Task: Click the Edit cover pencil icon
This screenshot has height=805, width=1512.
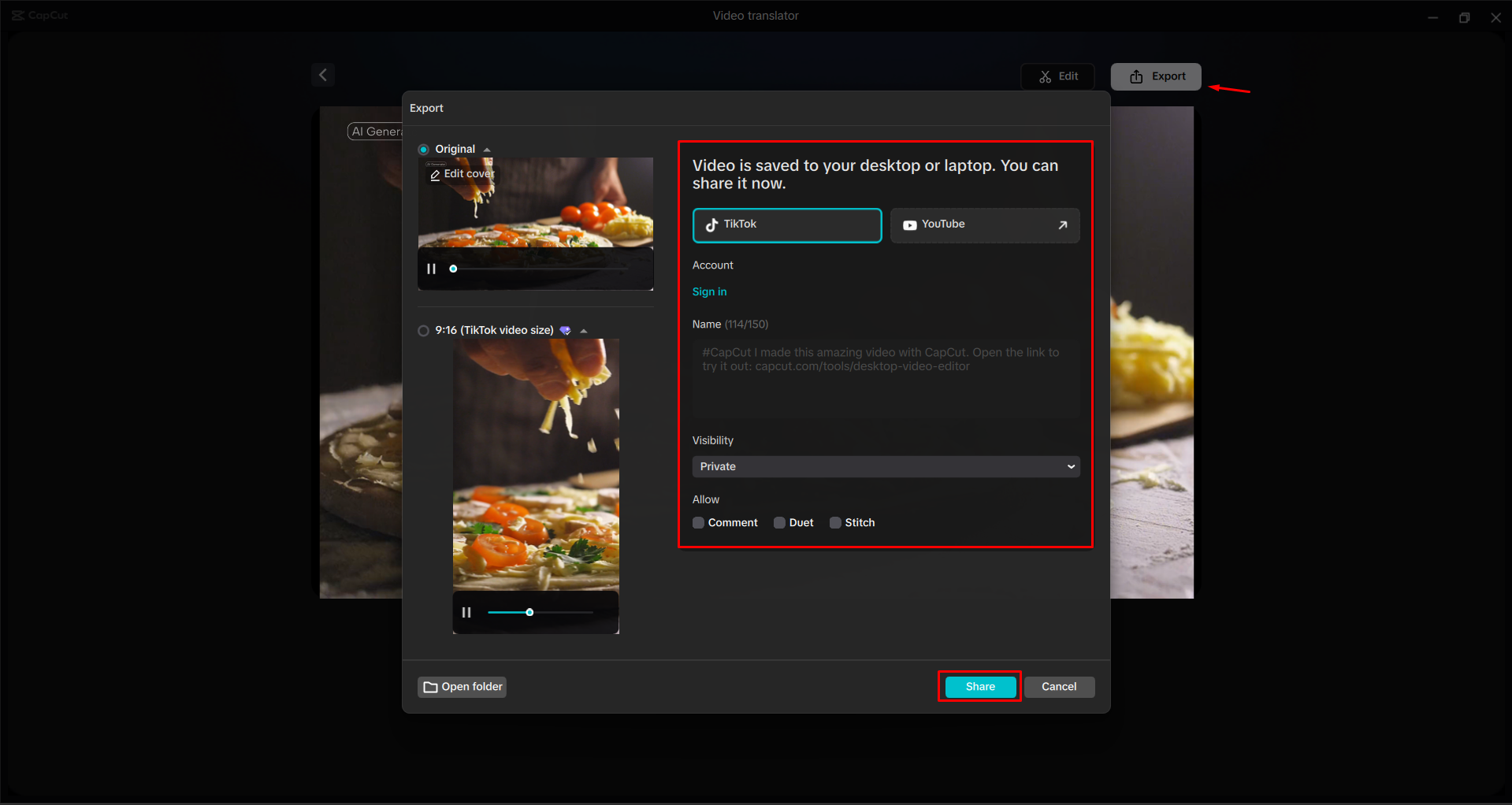Action: click(435, 175)
